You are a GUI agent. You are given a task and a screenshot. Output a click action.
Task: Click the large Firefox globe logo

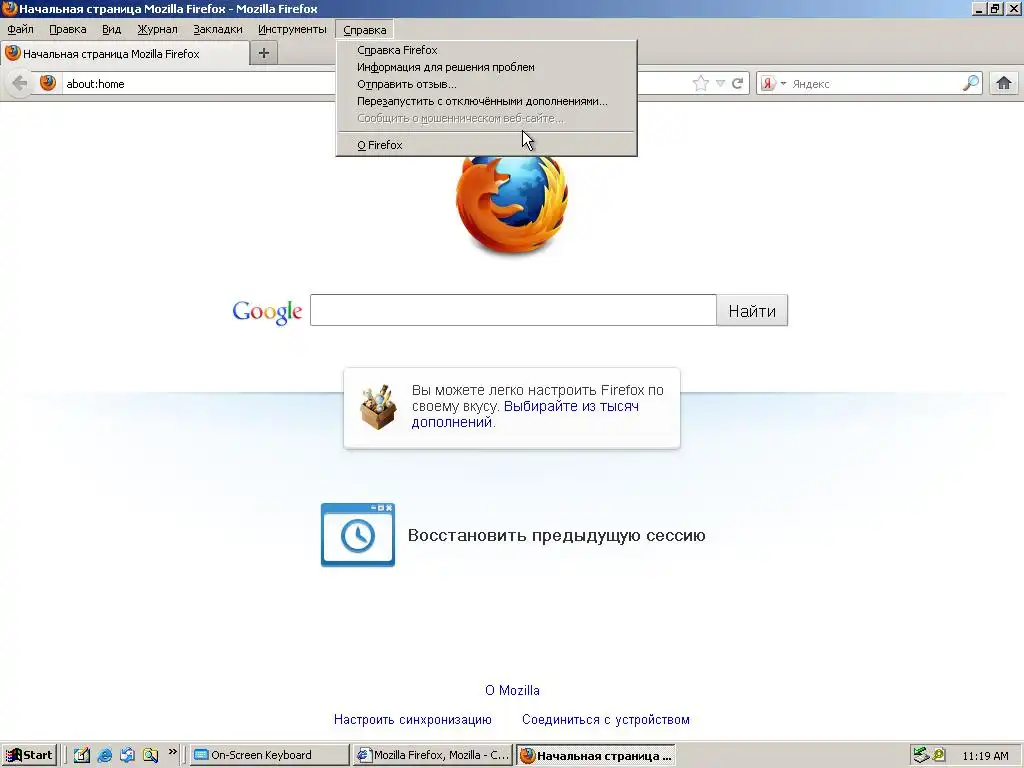(512, 205)
